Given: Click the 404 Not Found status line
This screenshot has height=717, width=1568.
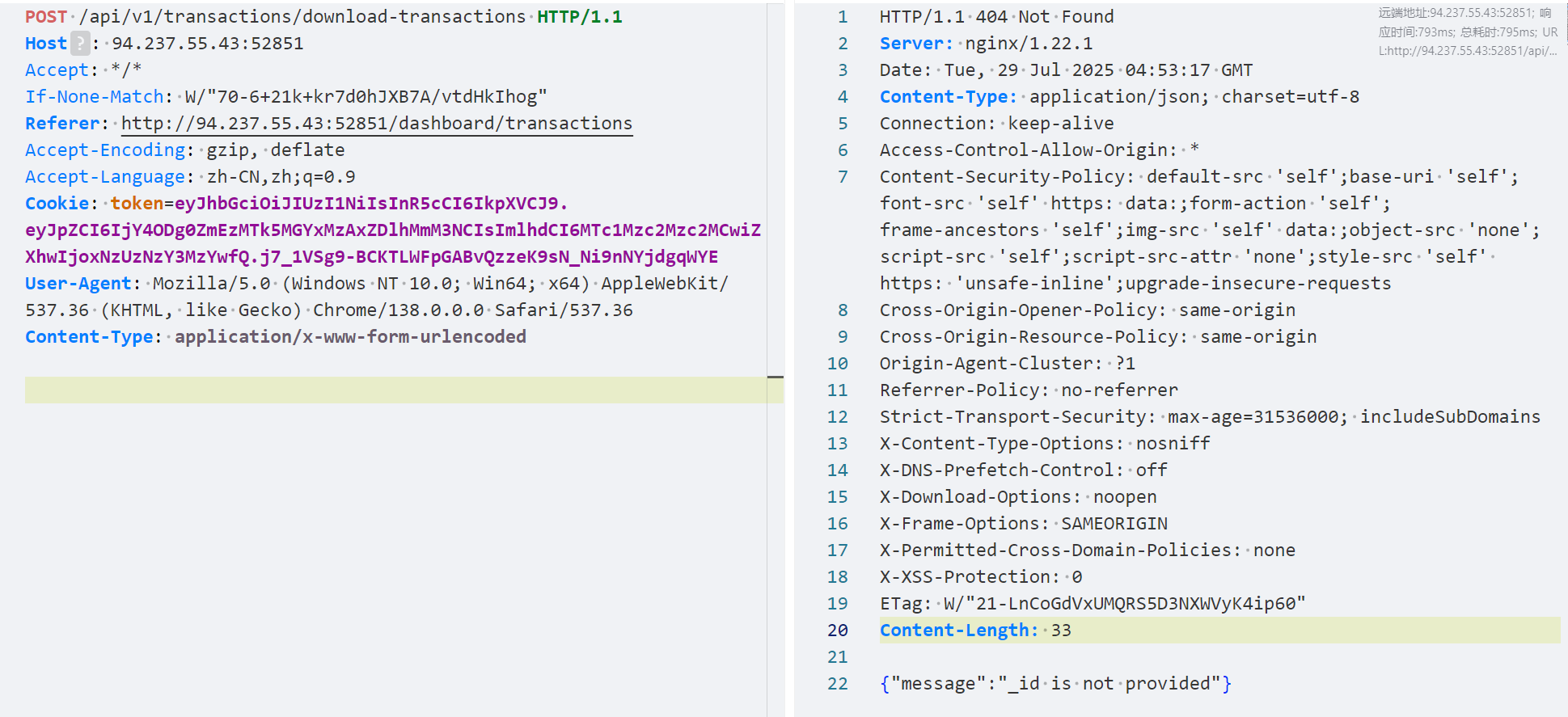Looking at the screenshot, I should [x=996, y=16].
